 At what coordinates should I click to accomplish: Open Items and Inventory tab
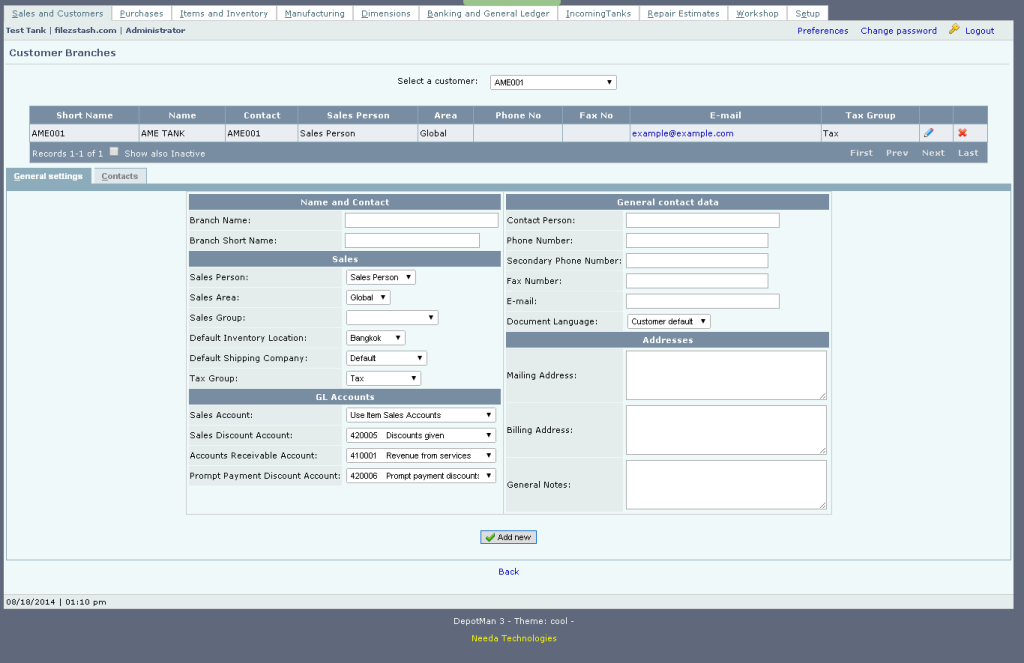[x=224, y=13]
